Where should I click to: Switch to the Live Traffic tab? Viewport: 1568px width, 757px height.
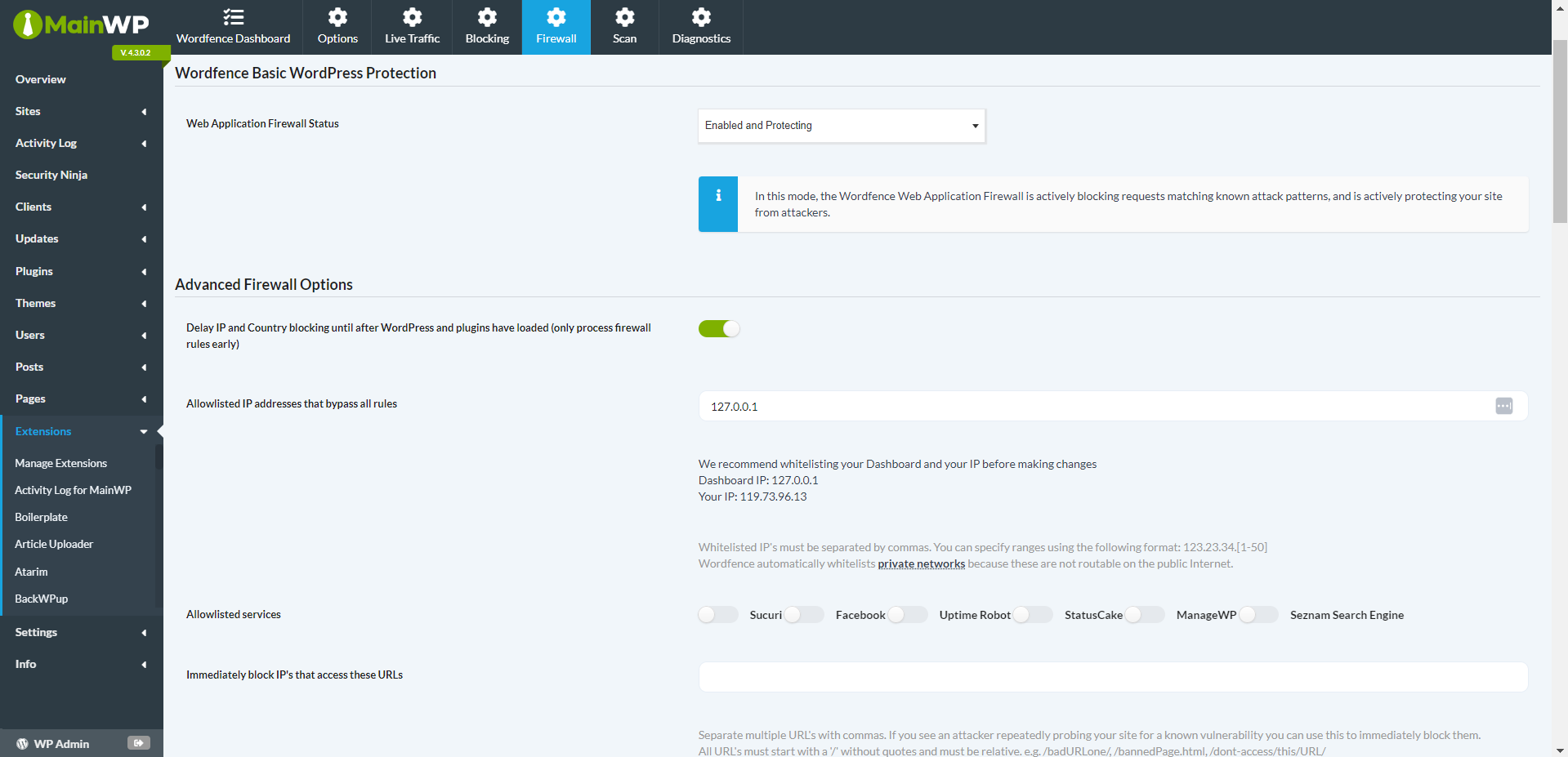pyautogui.click(x=413, y=28)
